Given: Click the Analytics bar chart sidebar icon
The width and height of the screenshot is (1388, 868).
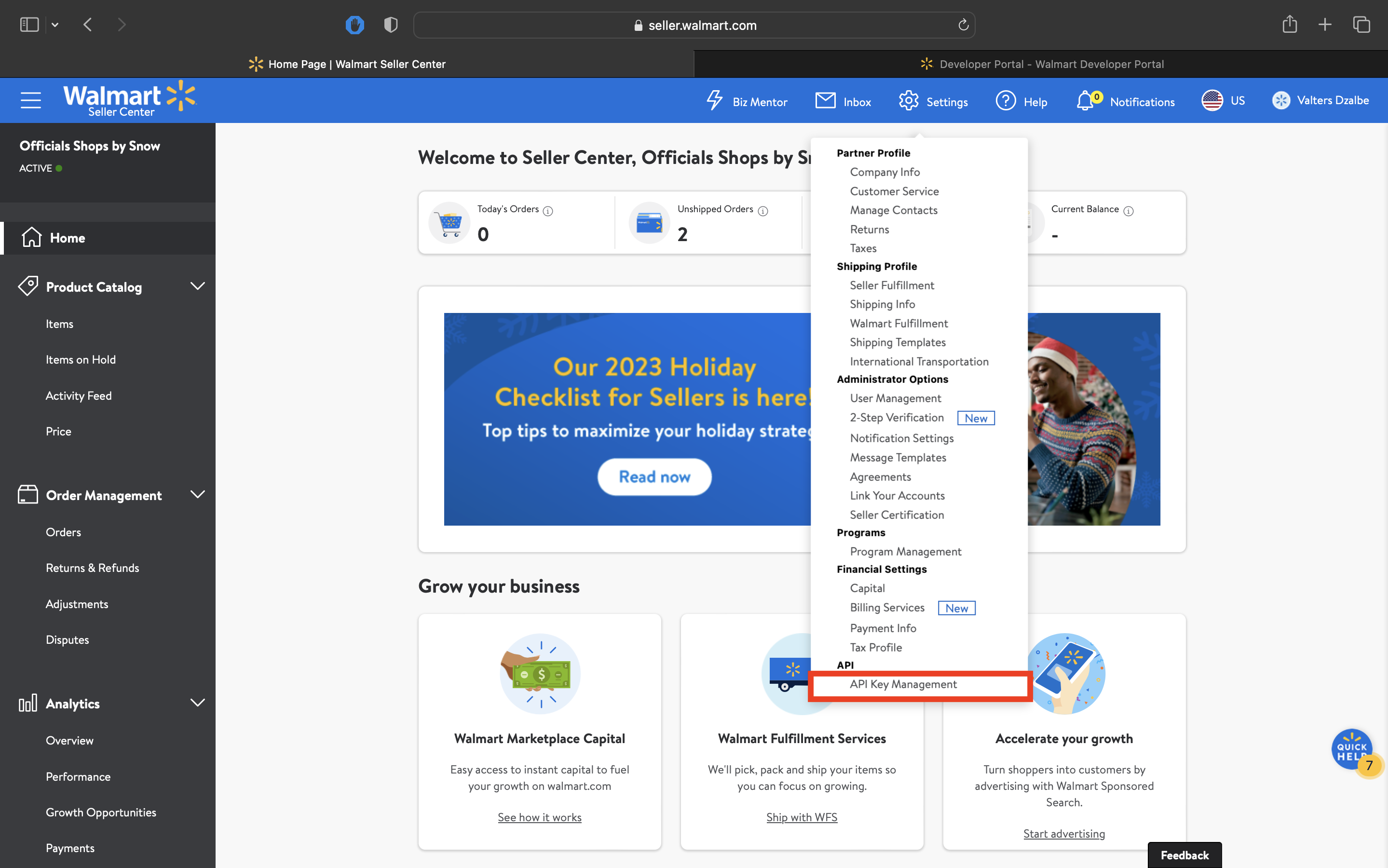Looking at the screenshot, I should pos(27,703).
